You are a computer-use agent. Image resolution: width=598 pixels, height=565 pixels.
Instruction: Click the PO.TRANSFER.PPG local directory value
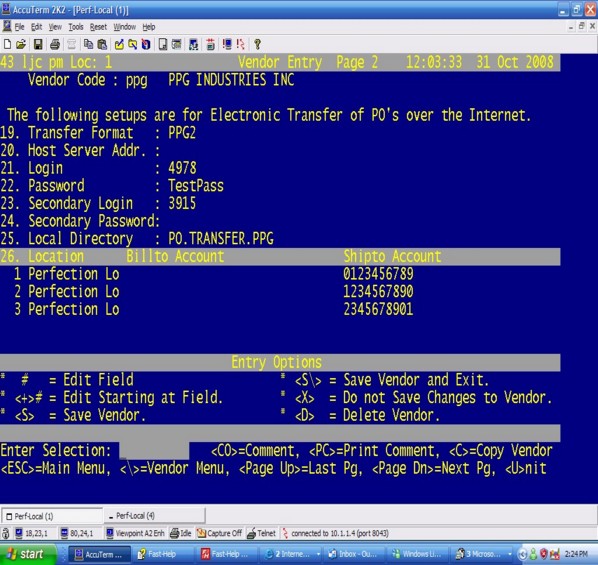[221, 238]
